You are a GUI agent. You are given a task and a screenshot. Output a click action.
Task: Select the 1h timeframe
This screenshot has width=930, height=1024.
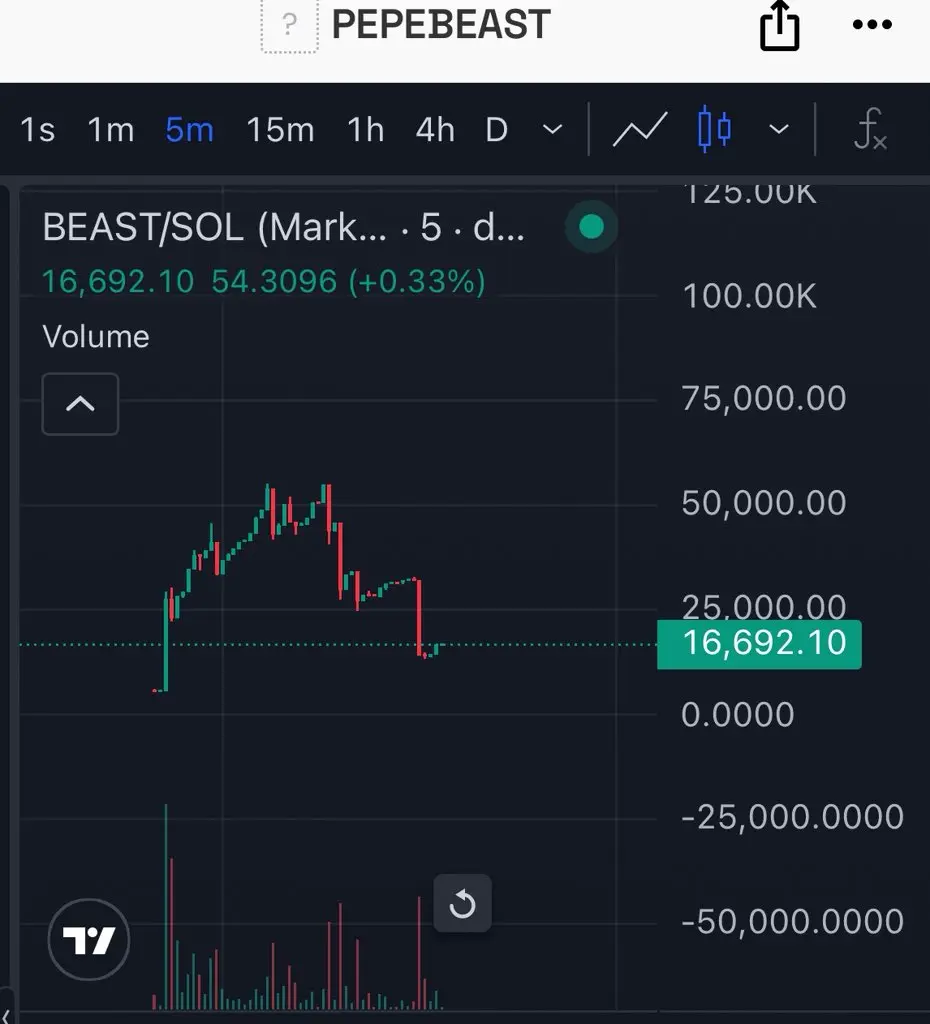365,129
